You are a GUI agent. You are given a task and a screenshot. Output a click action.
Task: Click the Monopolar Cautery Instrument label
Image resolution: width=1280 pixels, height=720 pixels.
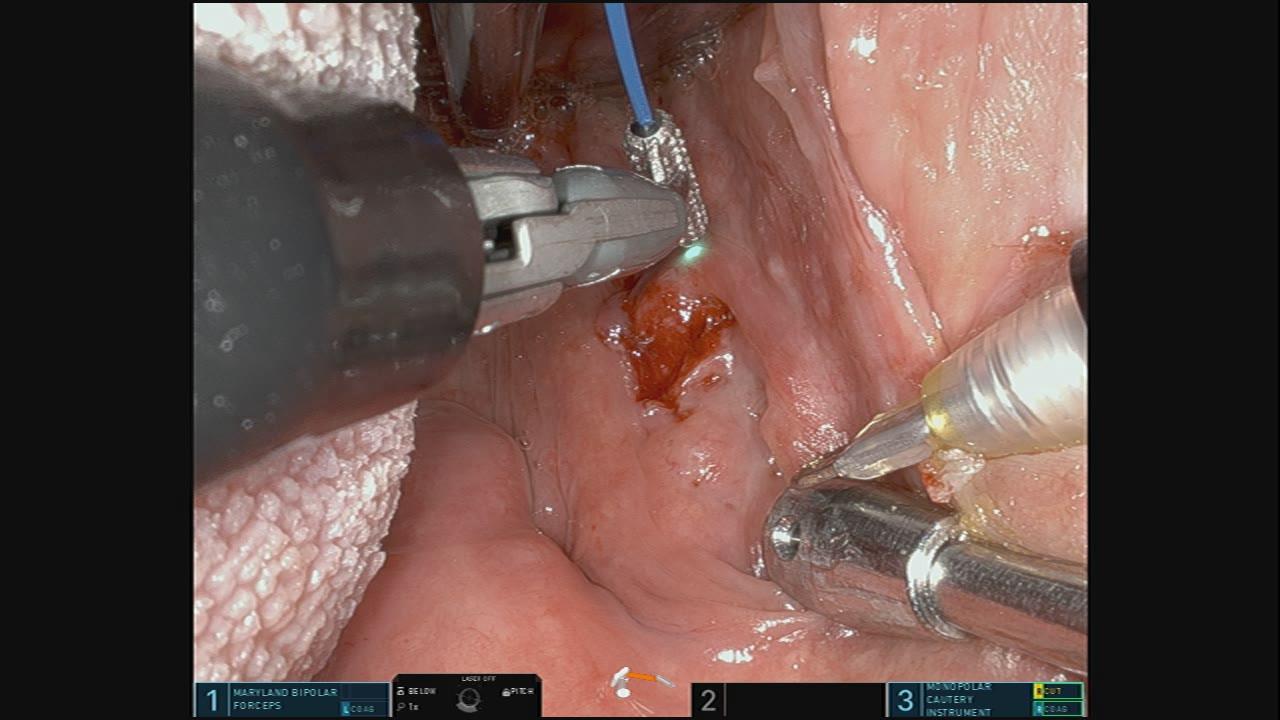coord(959,700)
